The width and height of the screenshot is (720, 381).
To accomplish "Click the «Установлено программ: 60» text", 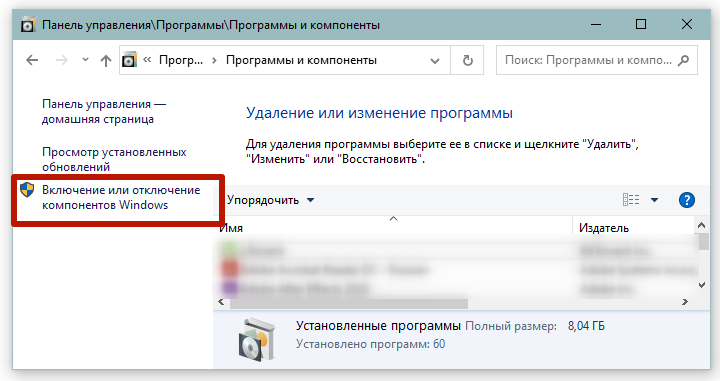I will tap(370, 344).
